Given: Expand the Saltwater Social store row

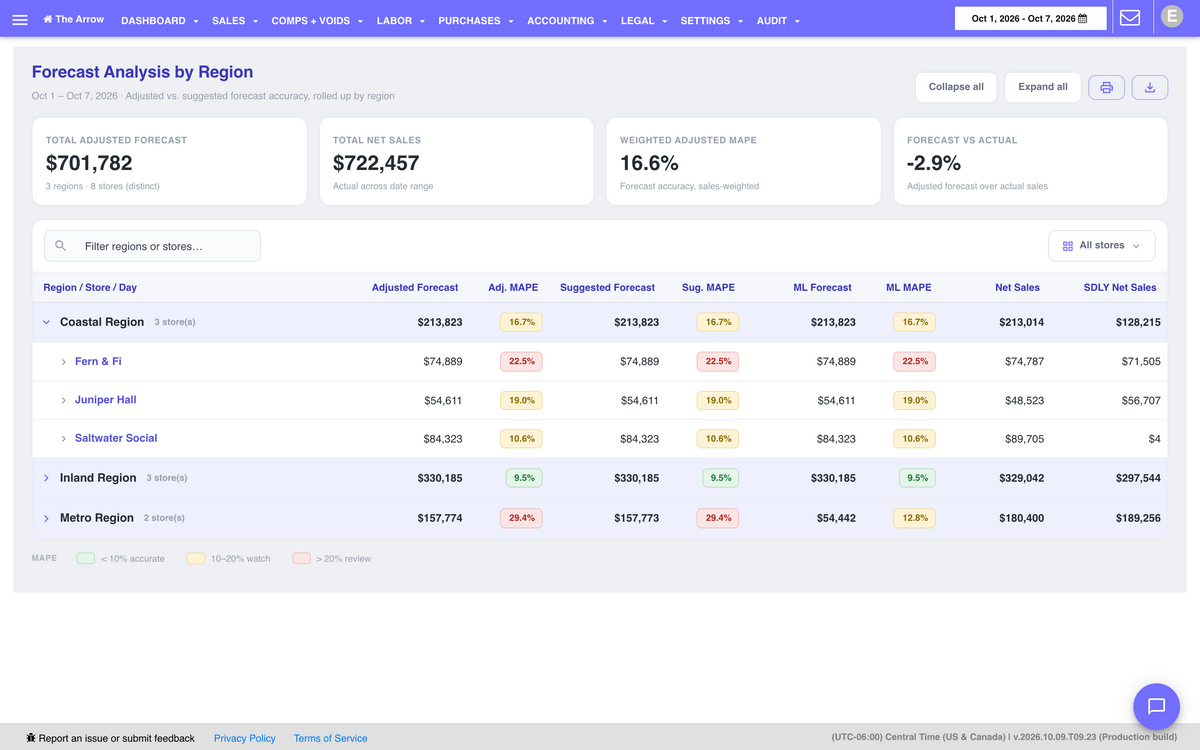Looking at the screenshot, I should (64, 439).
